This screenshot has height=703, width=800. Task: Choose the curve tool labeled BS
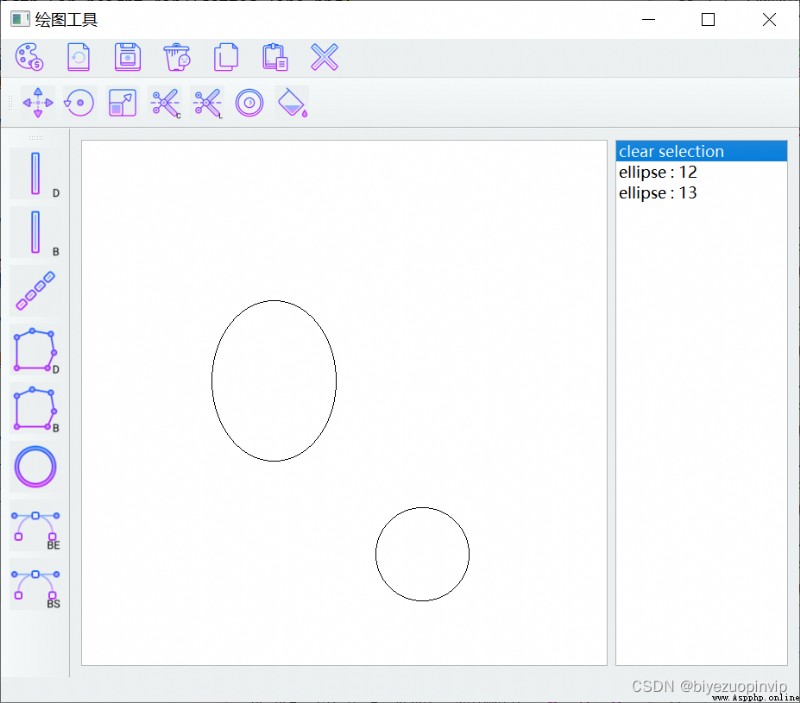36,584
